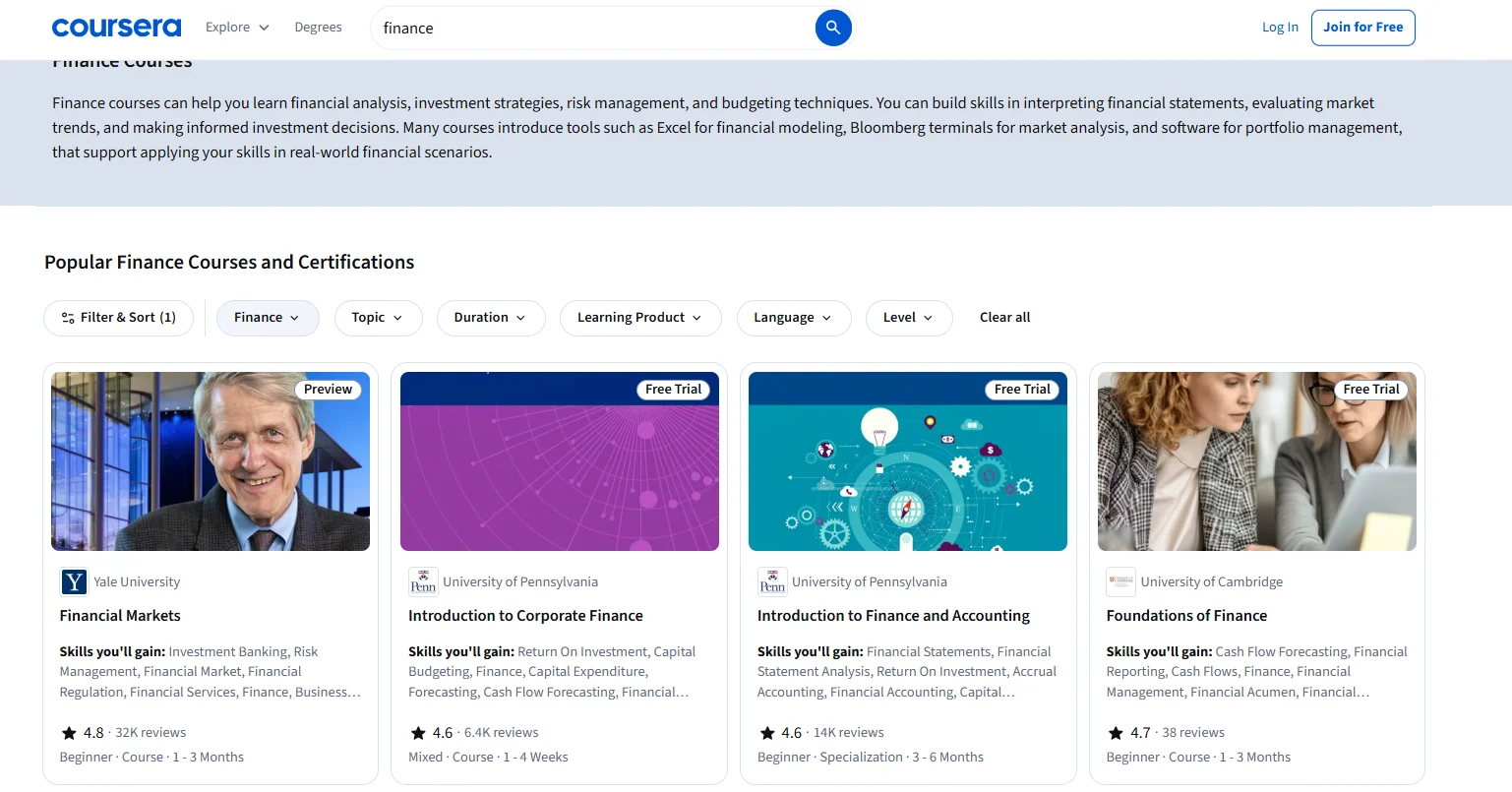Open the Degrees menu item
Screen dimensions: 1512x792
point(318,28)
